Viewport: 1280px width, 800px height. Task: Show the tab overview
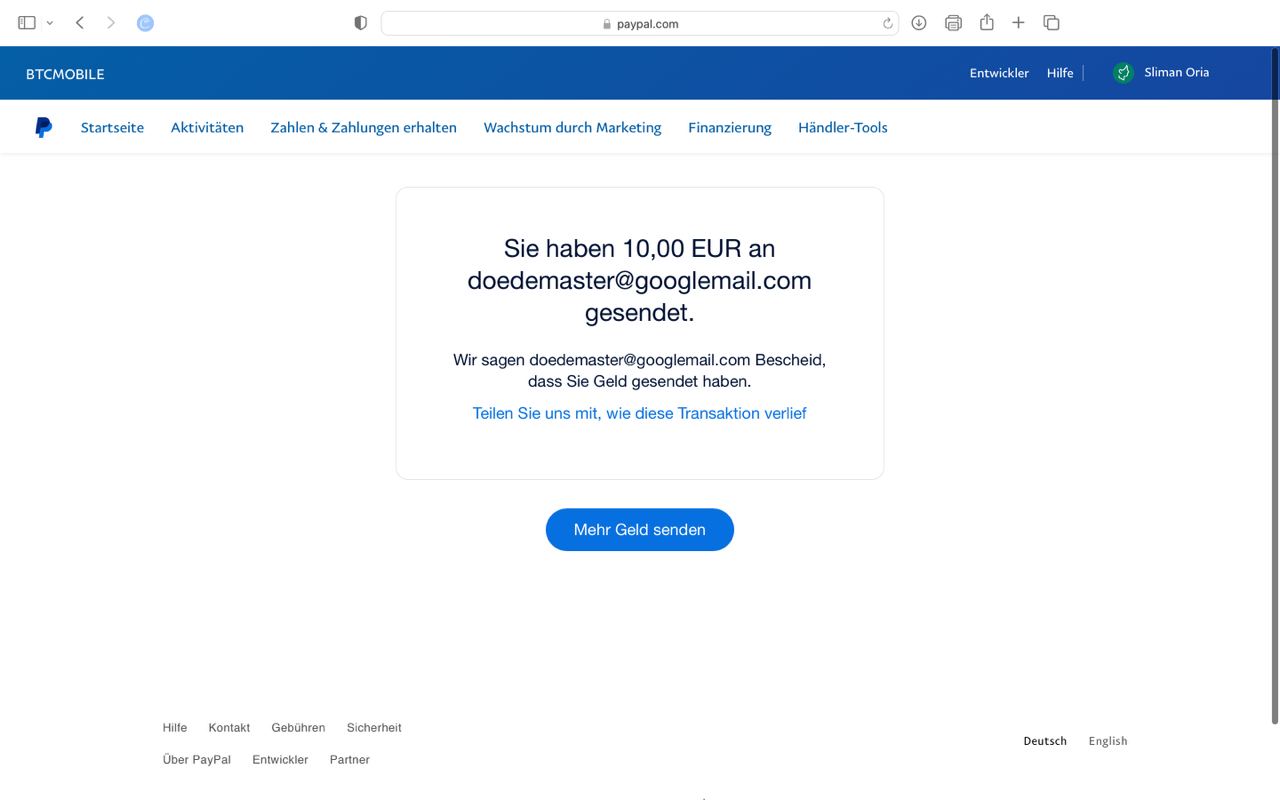[x=1051, y=23]
